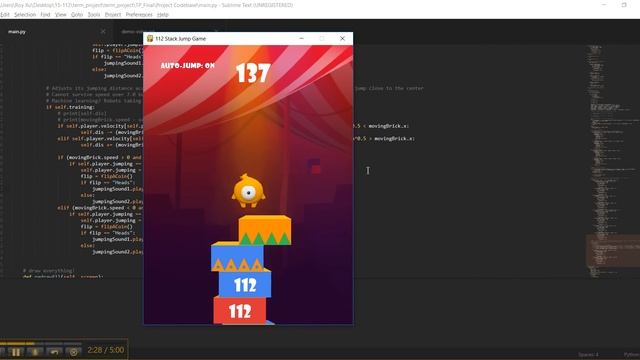Image resolution: width=640 pixels, height=360 pixels.
Task: Open the Preferences menu
Action: [x=139, y=15]
